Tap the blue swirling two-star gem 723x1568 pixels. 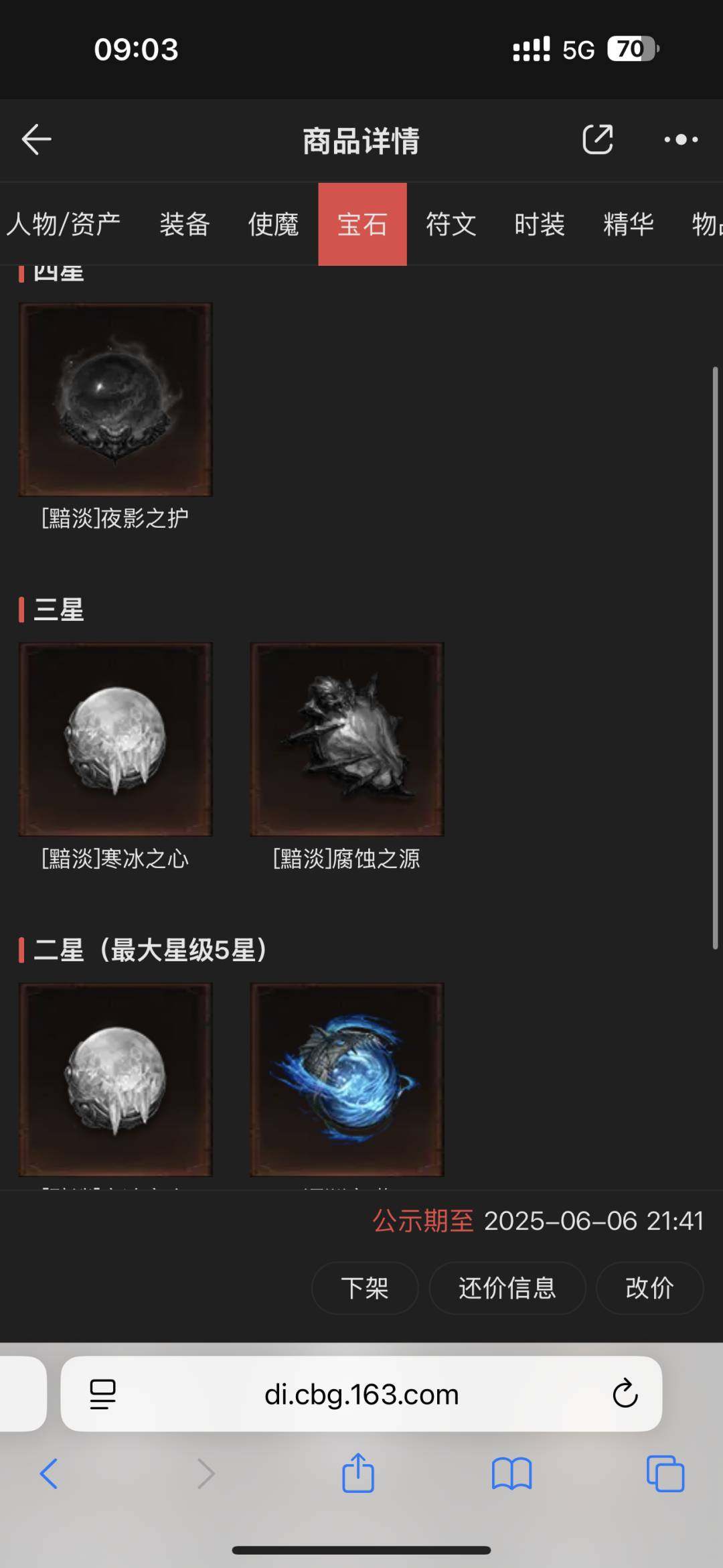(347, 1079)
